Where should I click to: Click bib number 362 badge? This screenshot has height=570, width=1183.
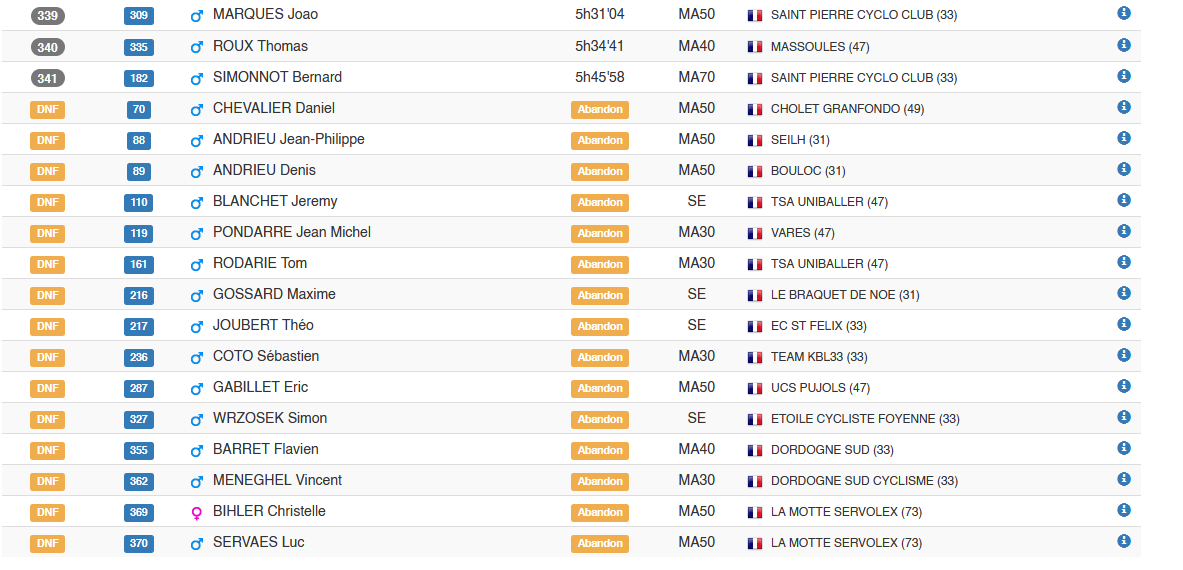tap(139, 481)
